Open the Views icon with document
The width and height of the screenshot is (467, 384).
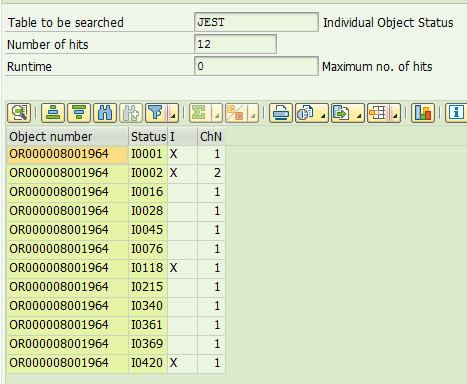pyautogui.click(x=305, y=113)
